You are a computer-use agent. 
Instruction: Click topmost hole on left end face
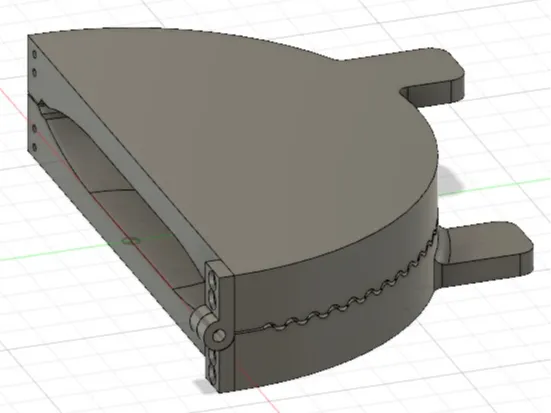(x=34, y=54)
